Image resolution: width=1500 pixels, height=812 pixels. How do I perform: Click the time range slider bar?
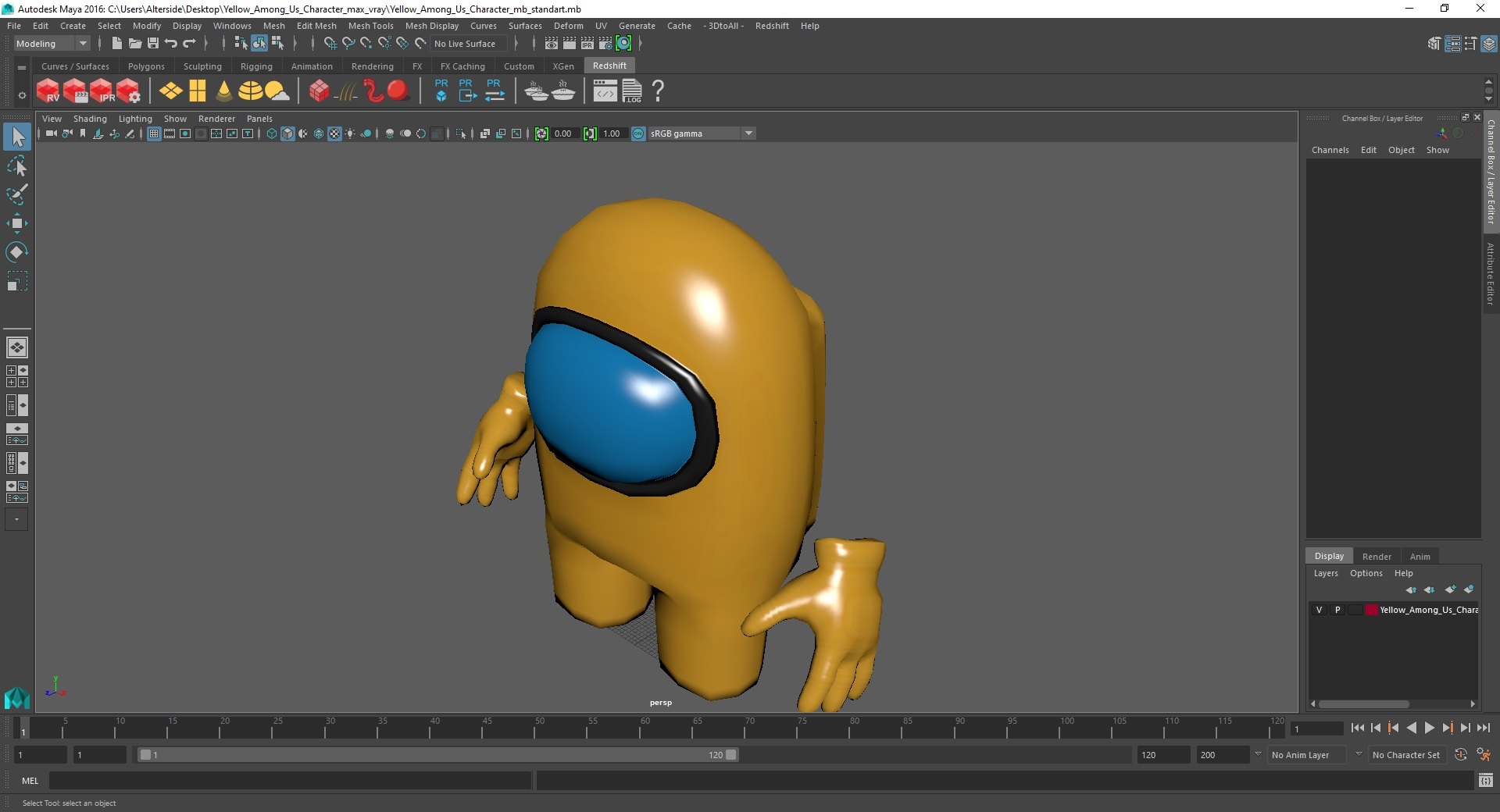click(437, 755)
